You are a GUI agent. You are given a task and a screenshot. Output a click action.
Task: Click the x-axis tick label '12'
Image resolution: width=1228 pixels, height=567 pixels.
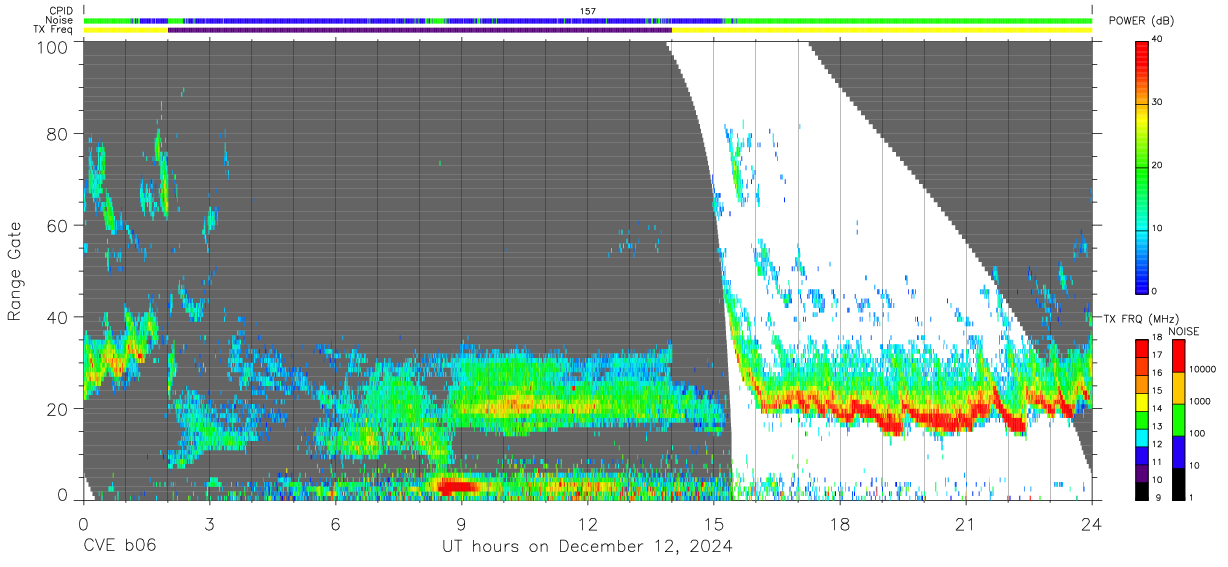587,524
